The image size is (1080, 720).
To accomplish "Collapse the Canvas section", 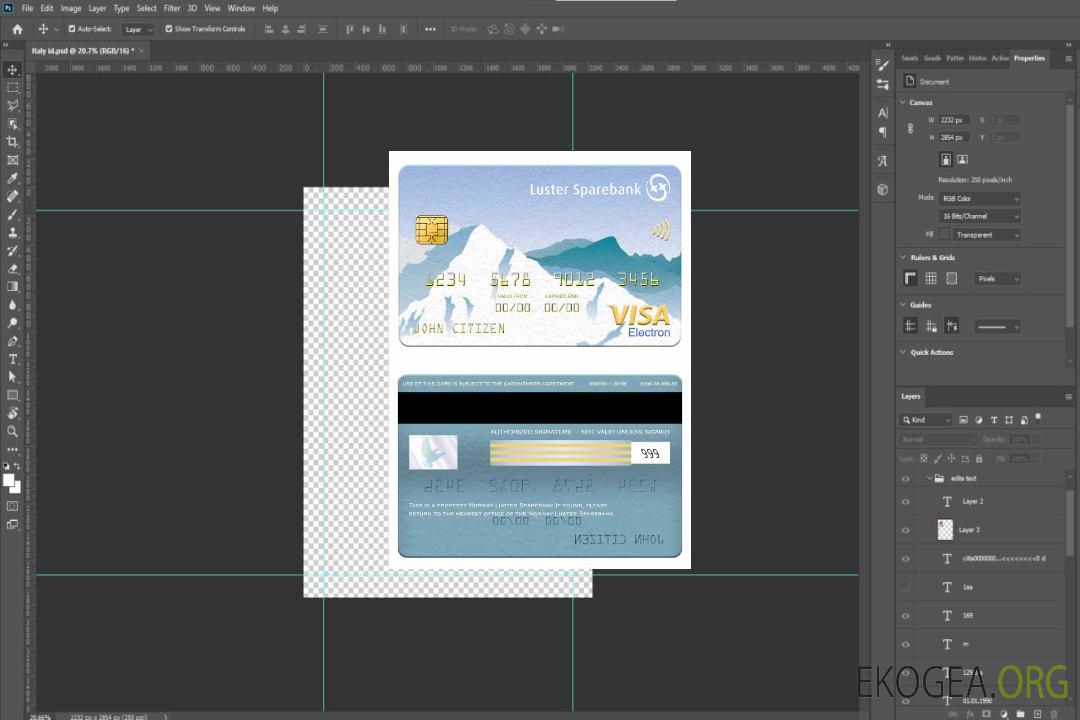I will tap(903, 102).
